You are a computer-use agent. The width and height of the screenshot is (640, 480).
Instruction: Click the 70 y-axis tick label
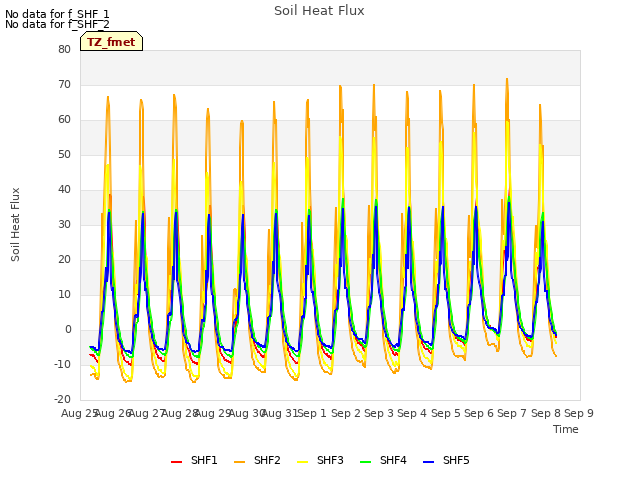[64, 84]
